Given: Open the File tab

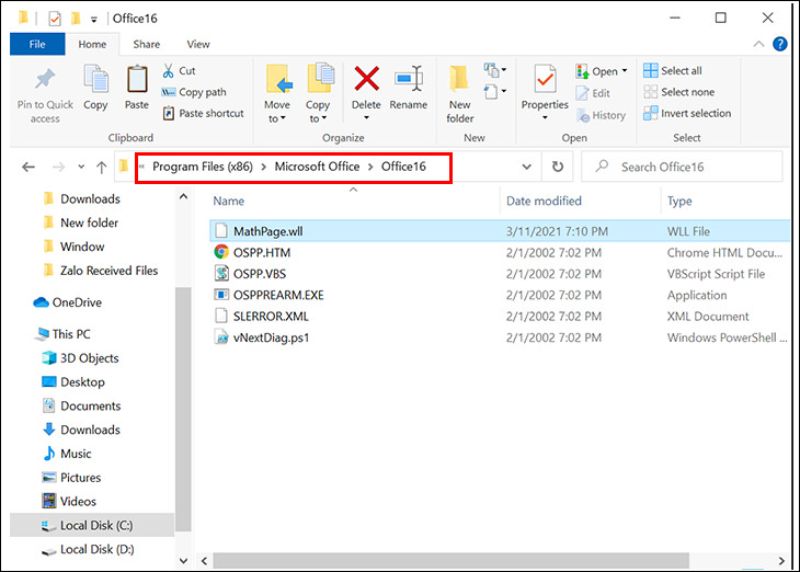Looking at the screenshot, I should coord(37,44).
